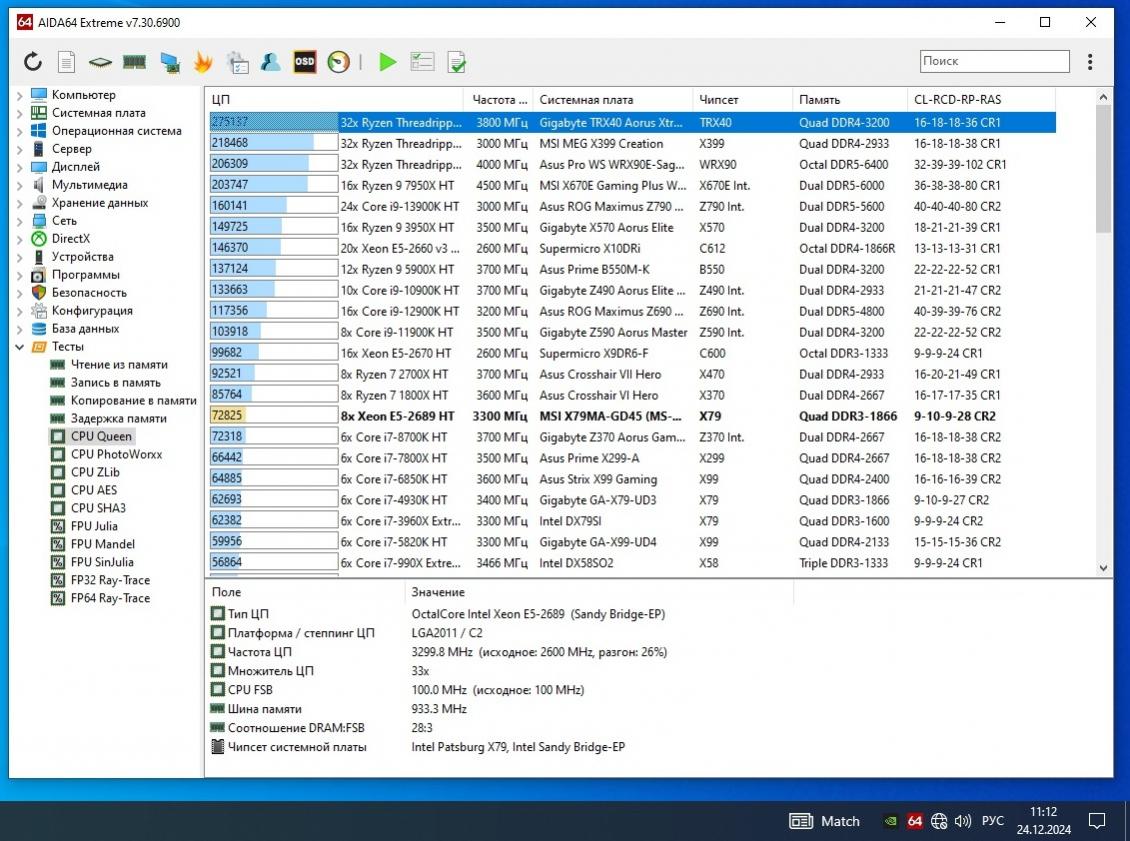Select the CPU PhotoWorxx test
1130x841 pixels.
pos(116,454)
